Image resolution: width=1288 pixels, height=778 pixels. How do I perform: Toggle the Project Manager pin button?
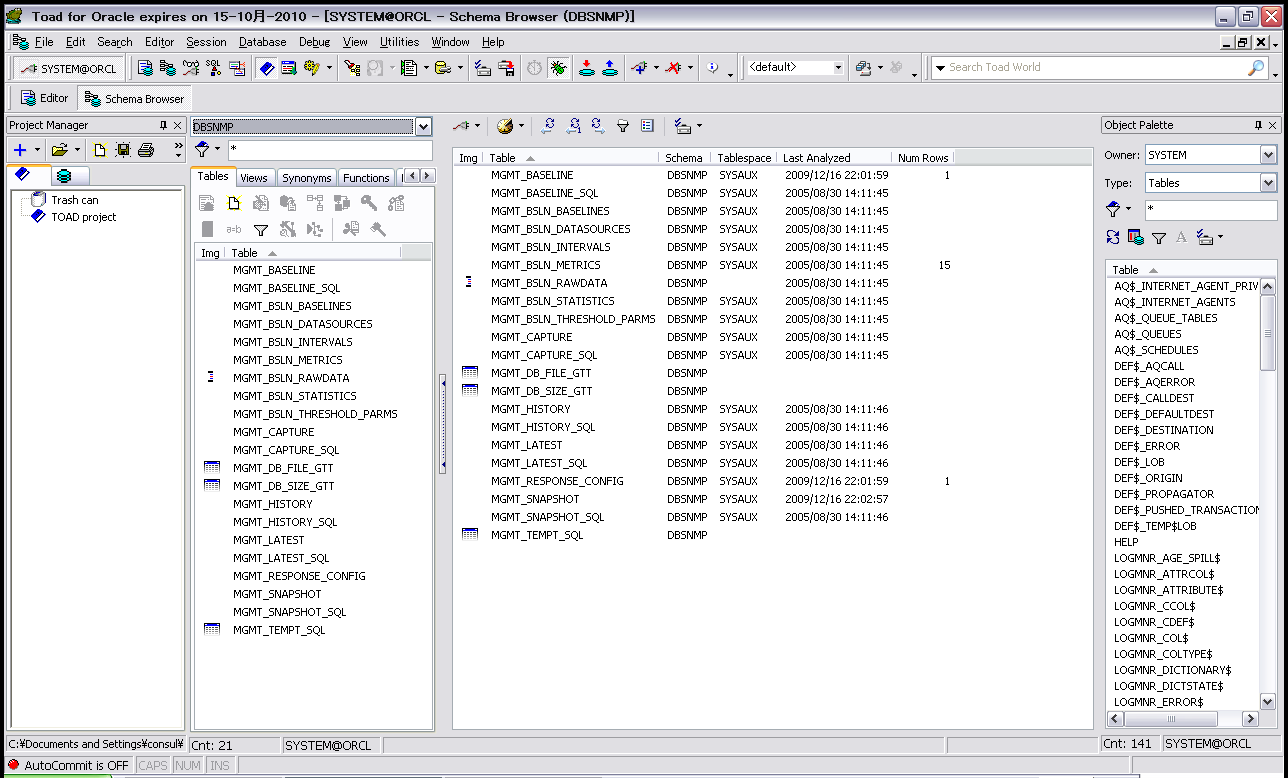coord(163,125)
